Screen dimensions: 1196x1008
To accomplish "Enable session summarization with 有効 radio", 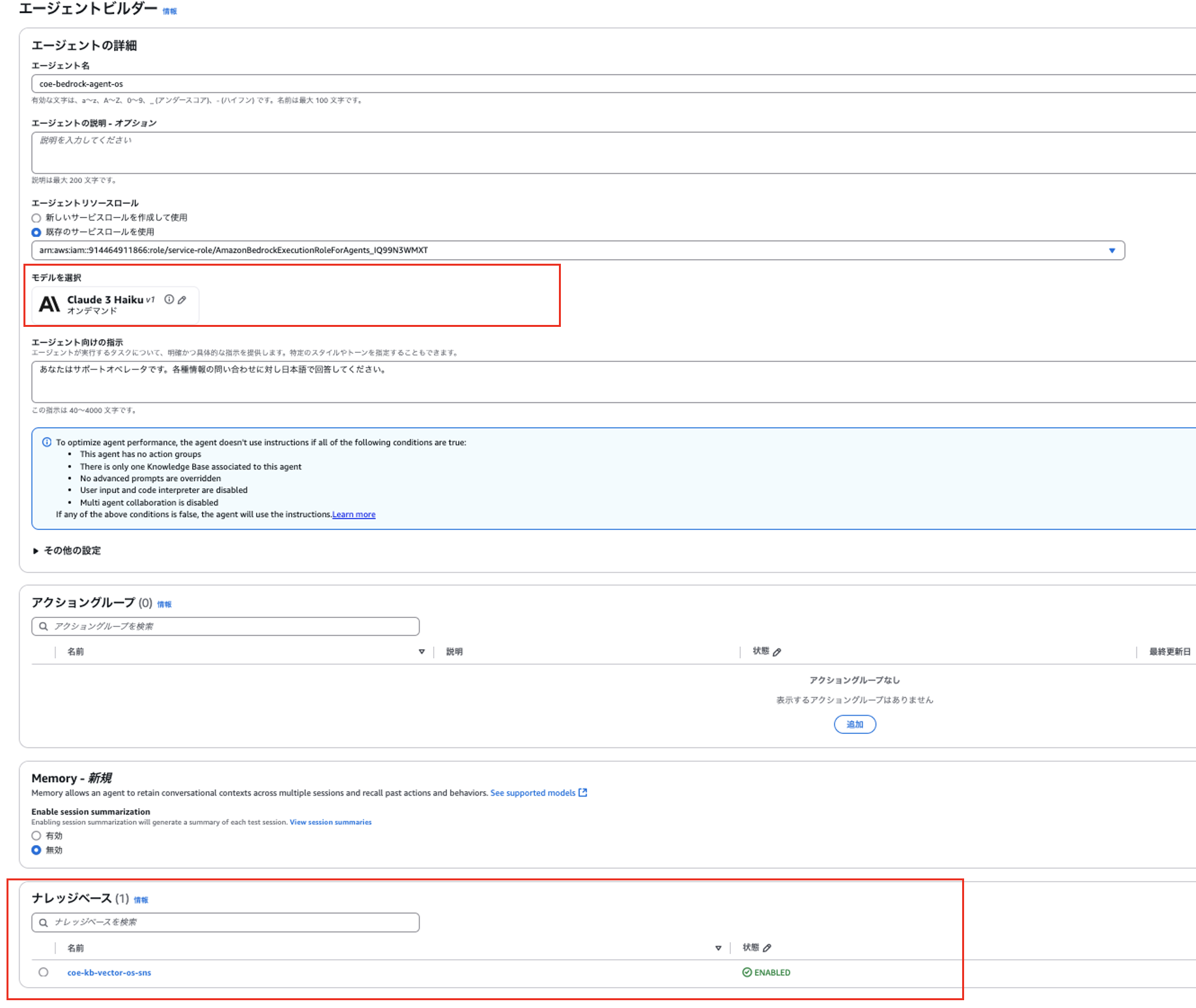I will click(x=36, y=836).
